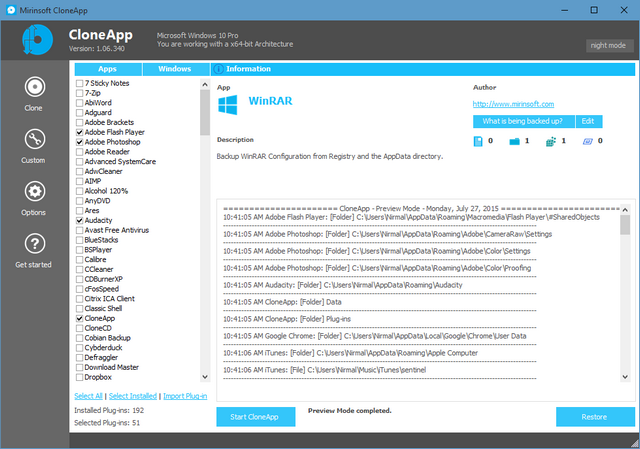Click log pane scroll down arrow

click(x=625, y=377)
